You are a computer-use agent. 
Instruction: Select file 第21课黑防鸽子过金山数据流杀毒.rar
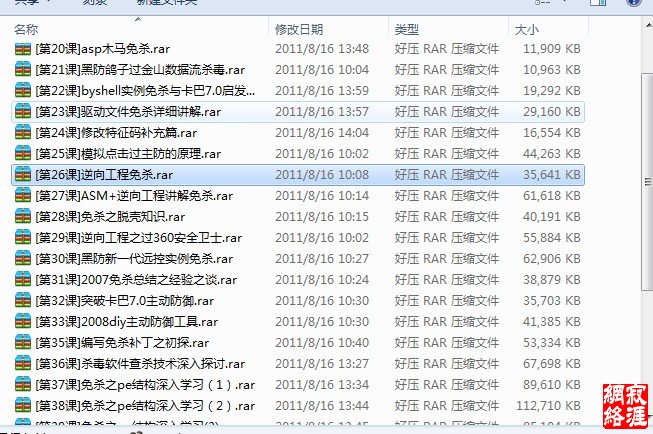pos(140,70)
